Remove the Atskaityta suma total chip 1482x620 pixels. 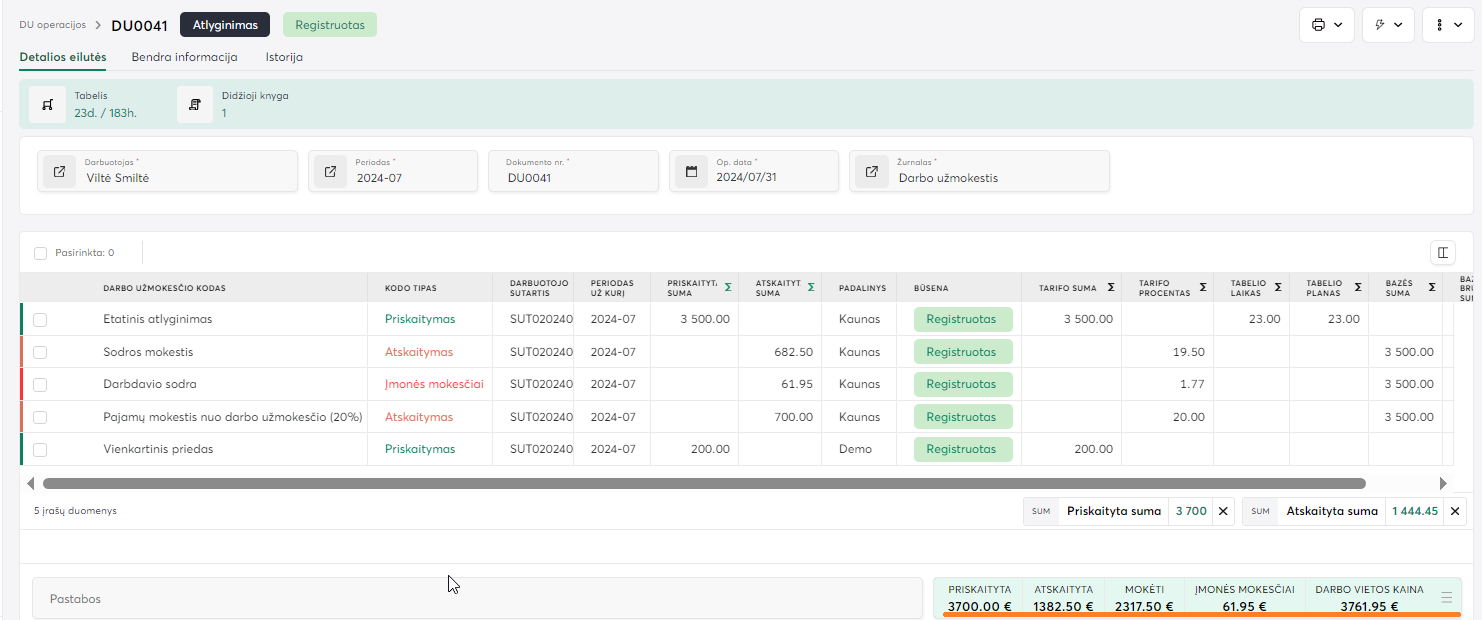[x=1455, y=511]
